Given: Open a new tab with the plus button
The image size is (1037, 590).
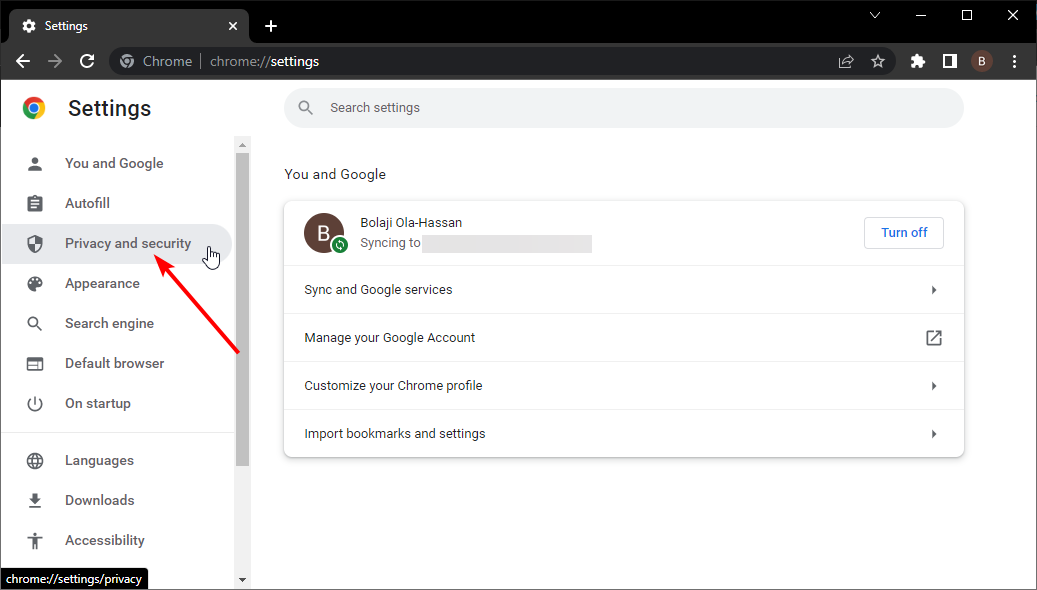Looking at the screenshot, I should (x=270, y=26).
